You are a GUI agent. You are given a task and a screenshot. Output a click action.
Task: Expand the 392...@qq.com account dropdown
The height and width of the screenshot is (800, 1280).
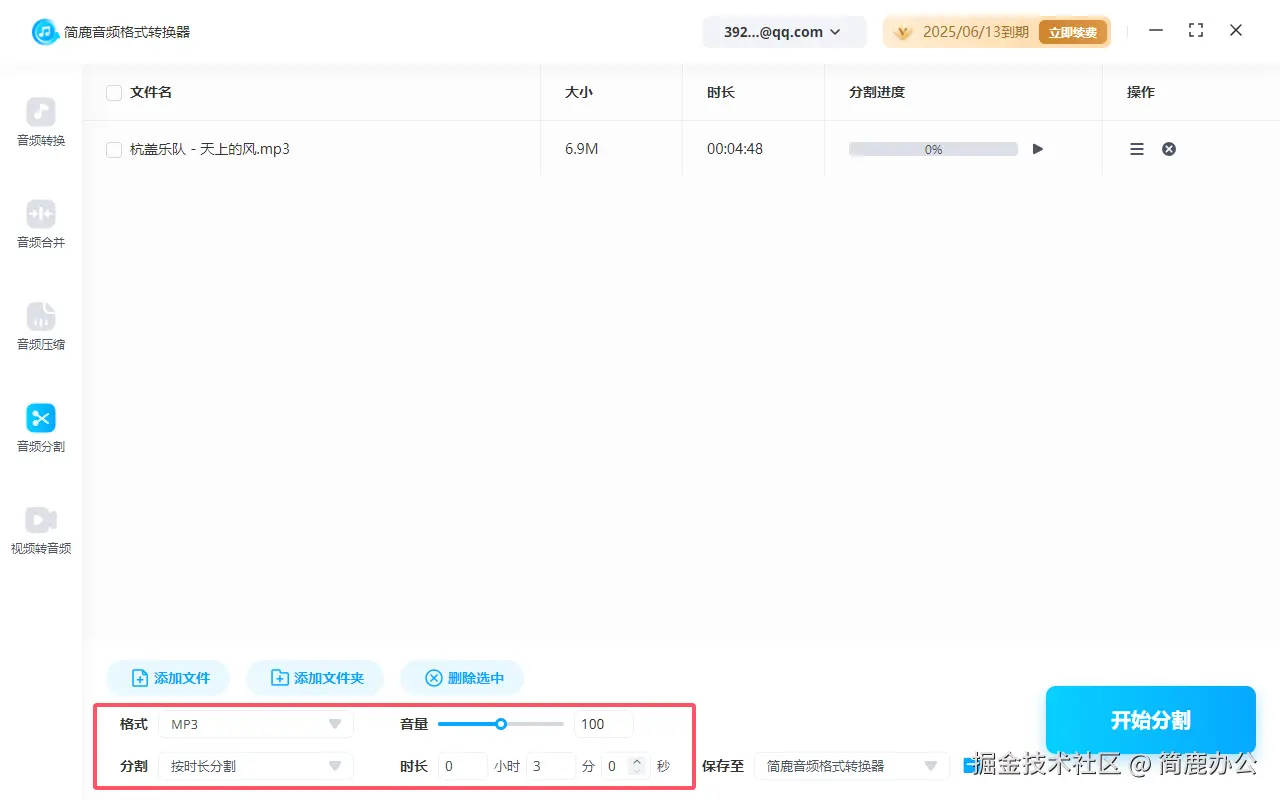pos(784,32)
